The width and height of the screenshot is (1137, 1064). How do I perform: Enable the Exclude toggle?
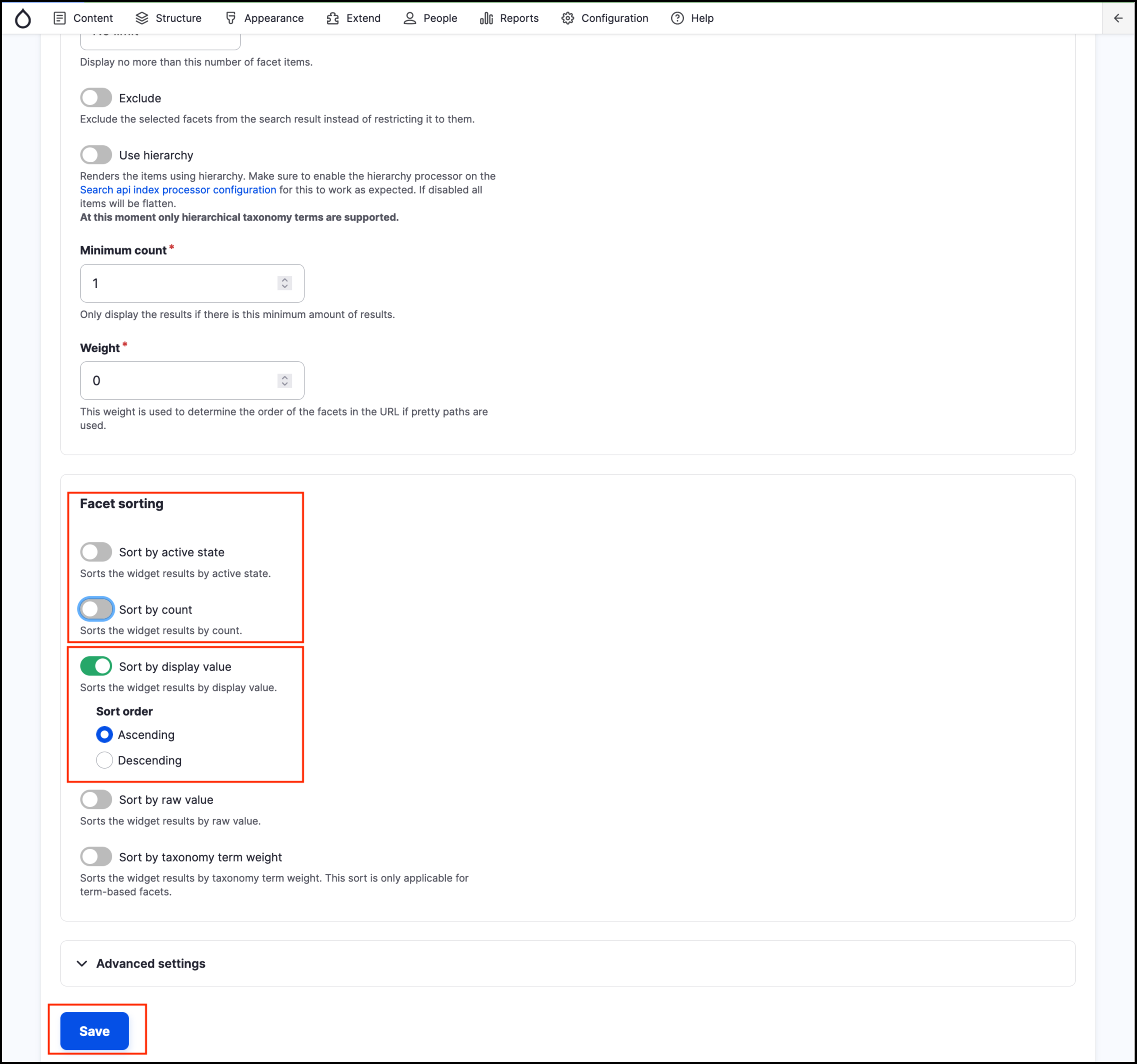(96, 97)
